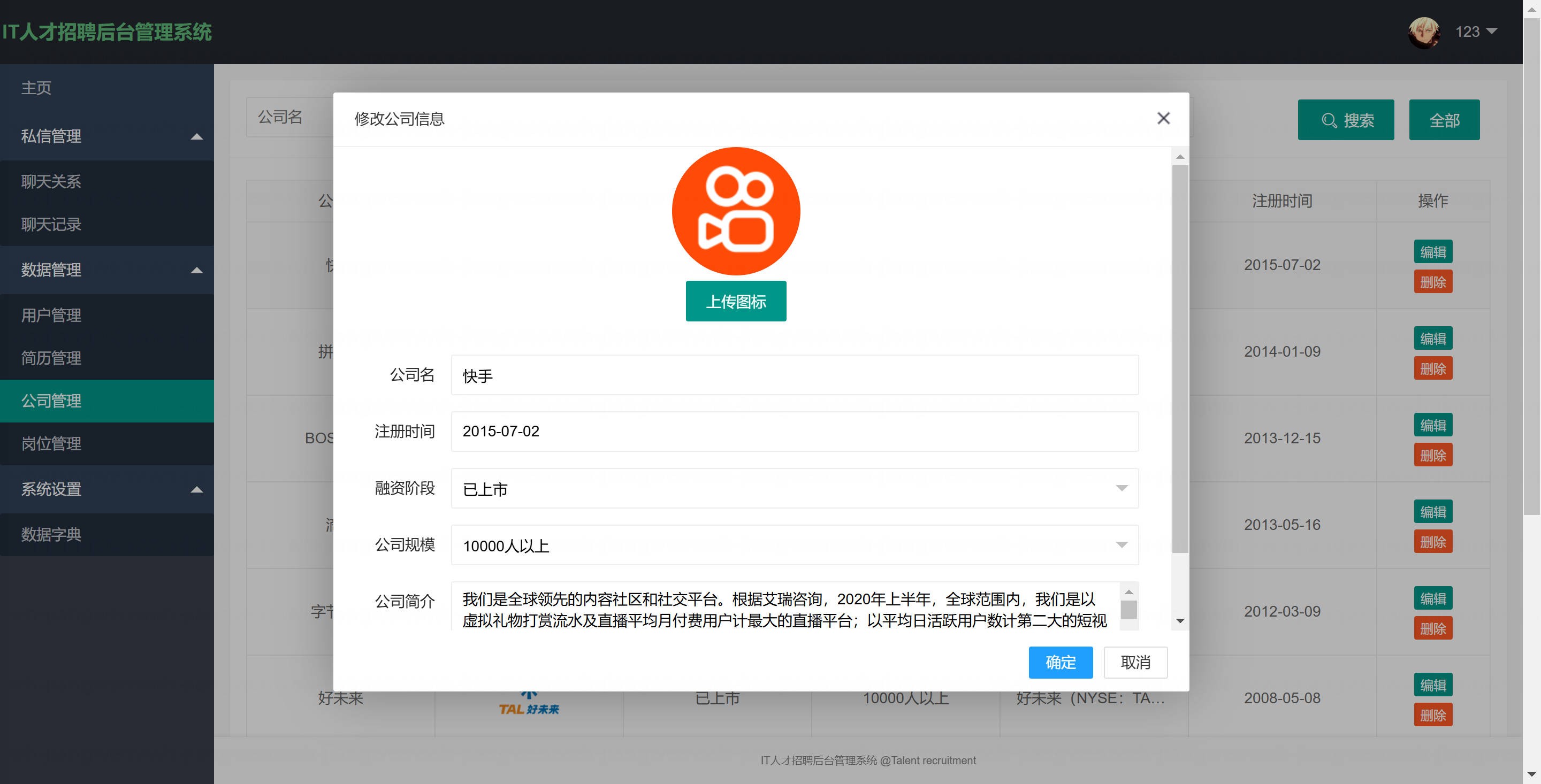Screen dimensions: 1541x784
Task: Click 删除 for the 2014-01-09 row
Action: pyautogui.click(x=1433, y=369)
